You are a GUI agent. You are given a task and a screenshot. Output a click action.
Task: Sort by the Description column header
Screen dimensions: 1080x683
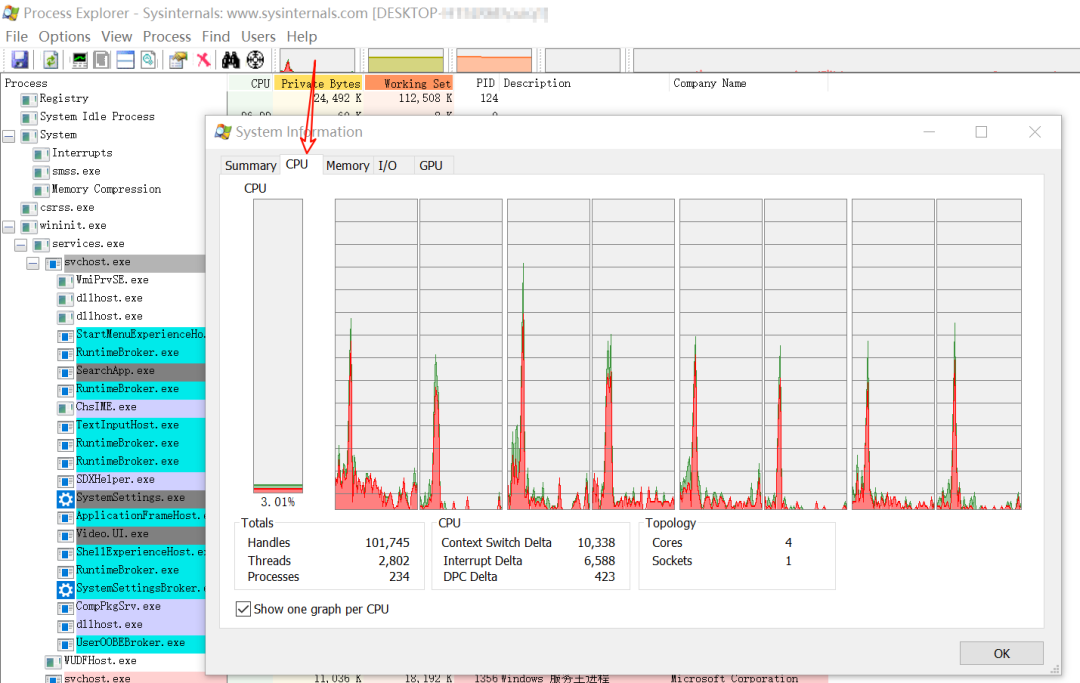tap(583, 83)
